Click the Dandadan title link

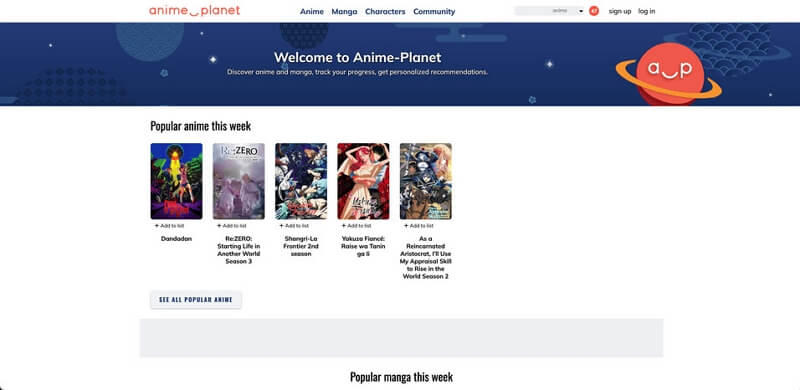177,238
